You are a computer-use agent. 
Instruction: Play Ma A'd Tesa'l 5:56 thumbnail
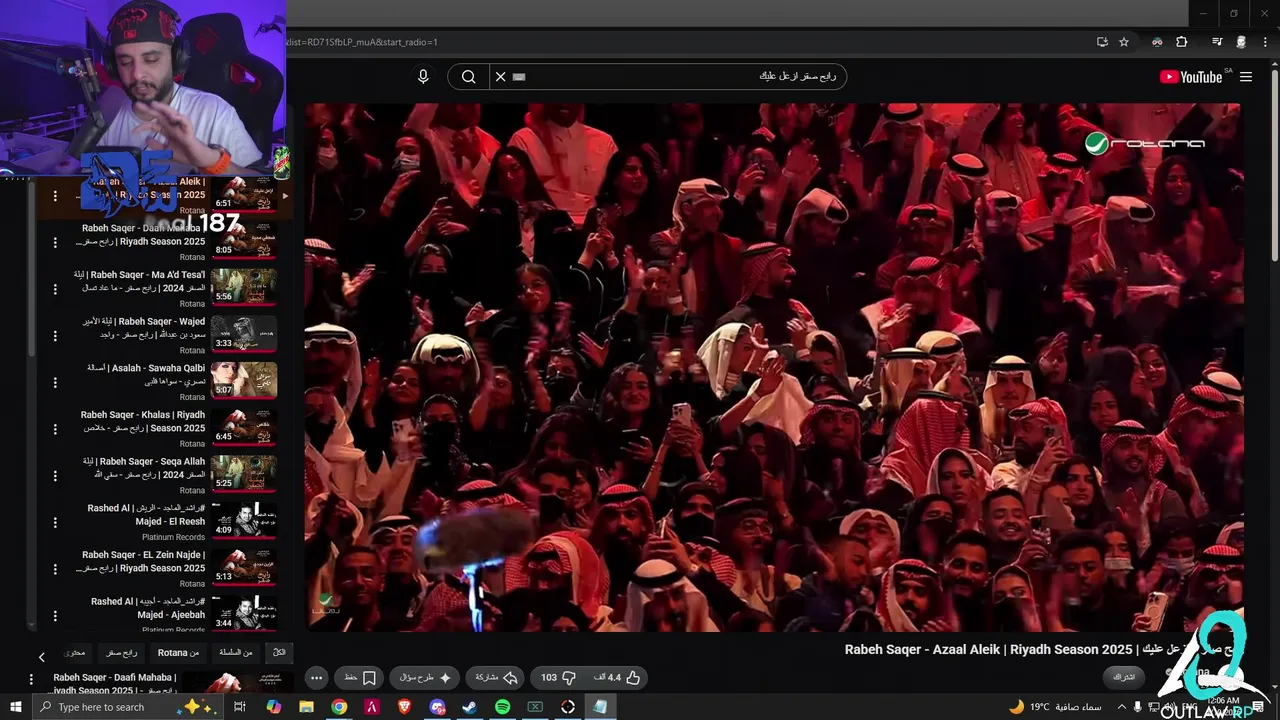[244, 286]
